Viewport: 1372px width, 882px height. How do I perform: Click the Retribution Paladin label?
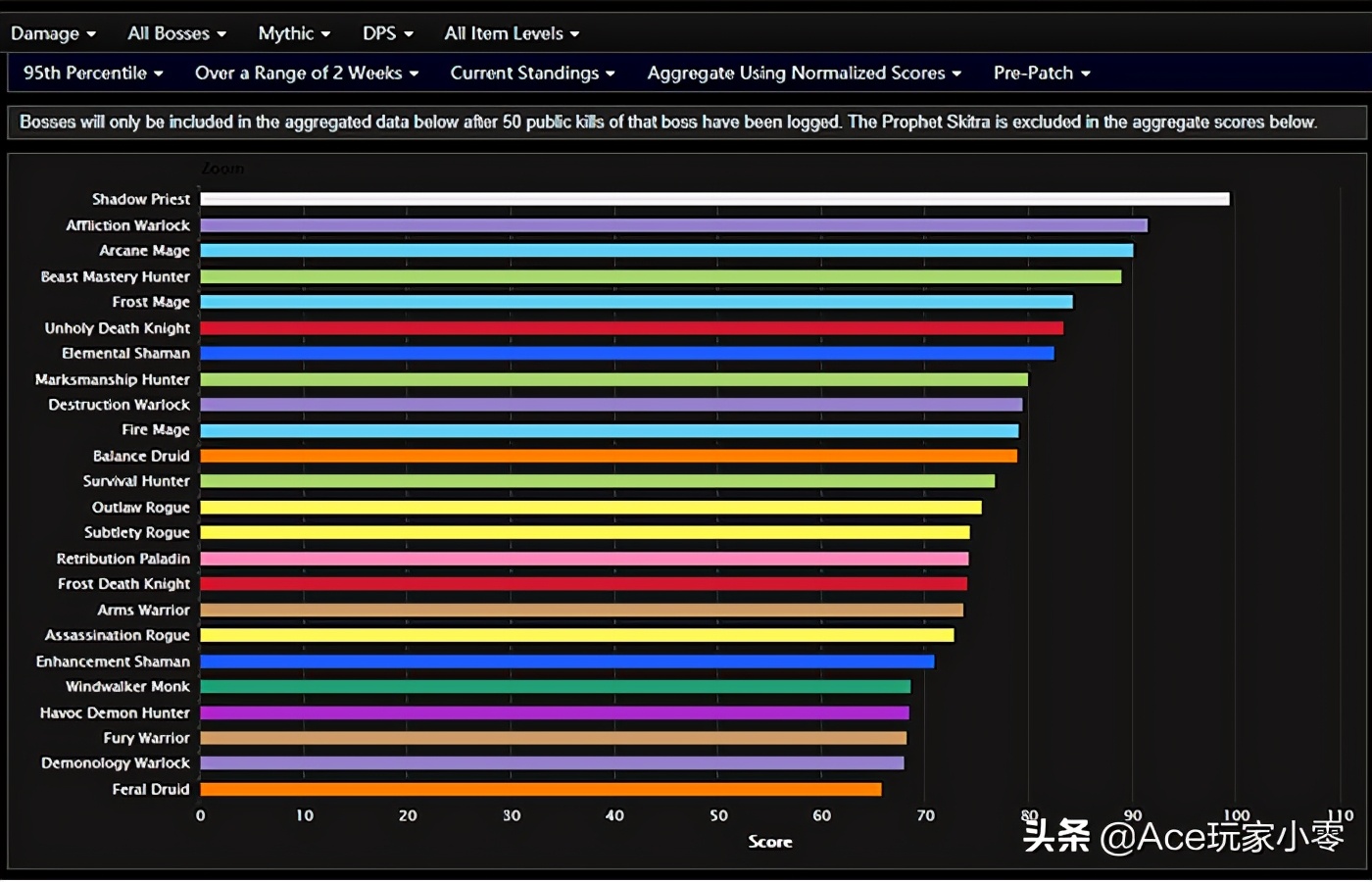pyautogui.click(x=122, y=559)
